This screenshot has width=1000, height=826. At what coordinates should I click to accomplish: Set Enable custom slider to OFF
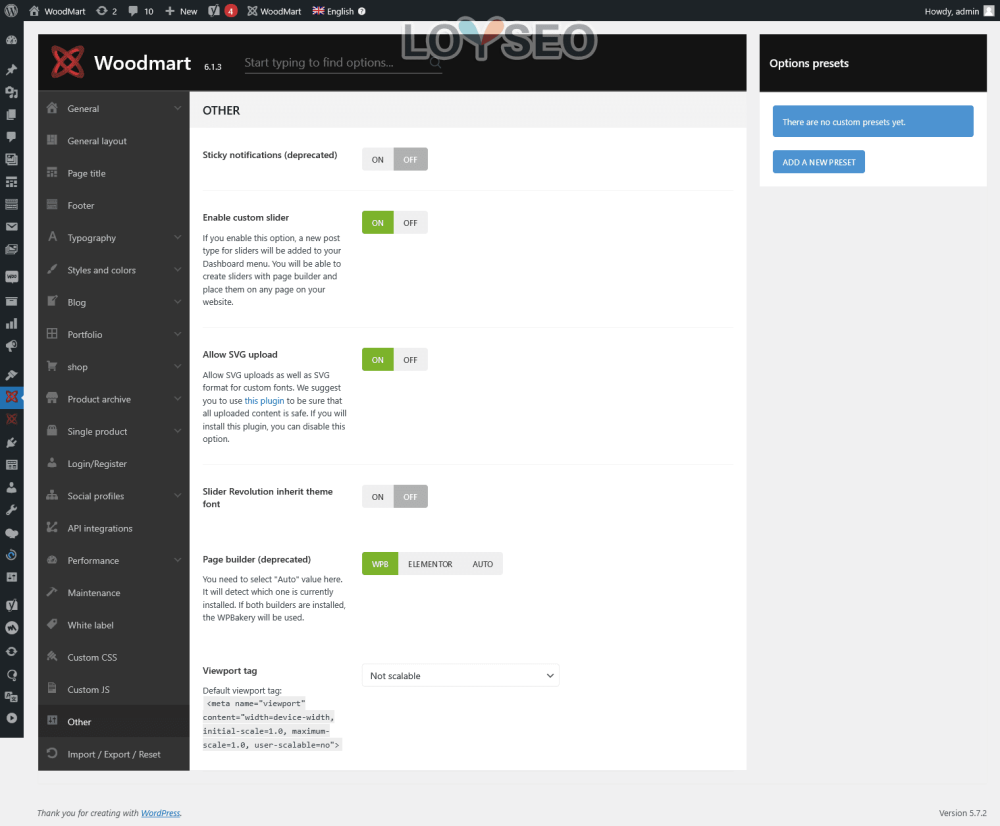point(410,223)
